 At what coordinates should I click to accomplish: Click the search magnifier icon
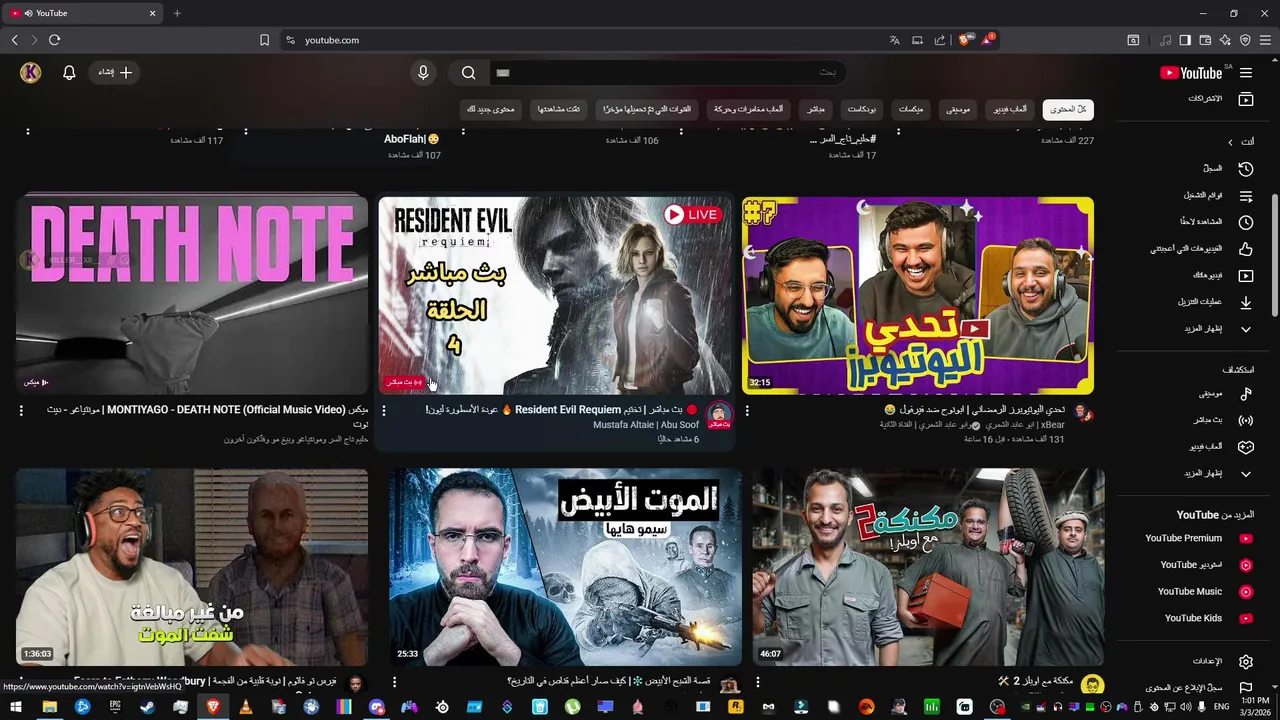tap(468, 73)
